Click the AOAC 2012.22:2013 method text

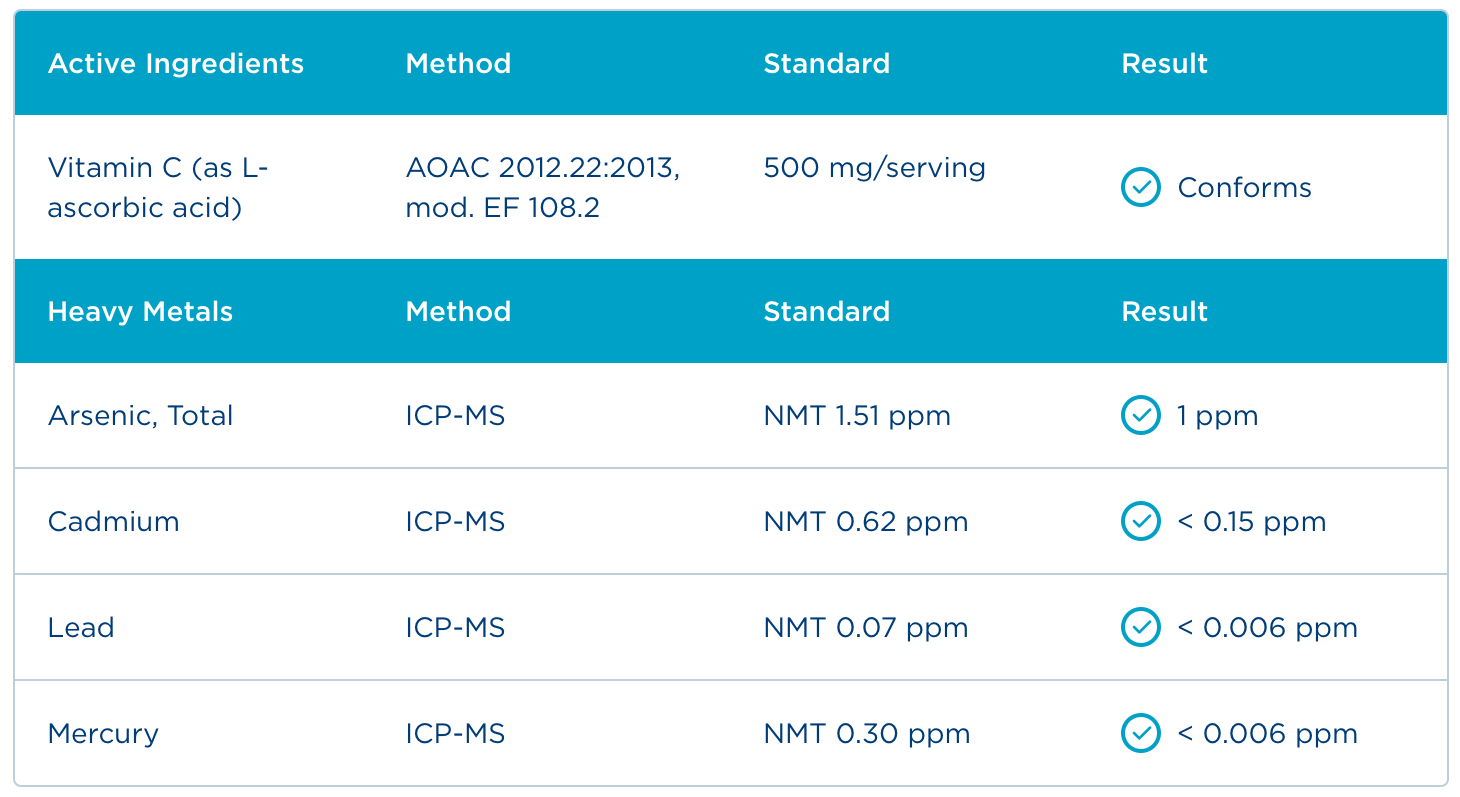(x=543, y=168)
